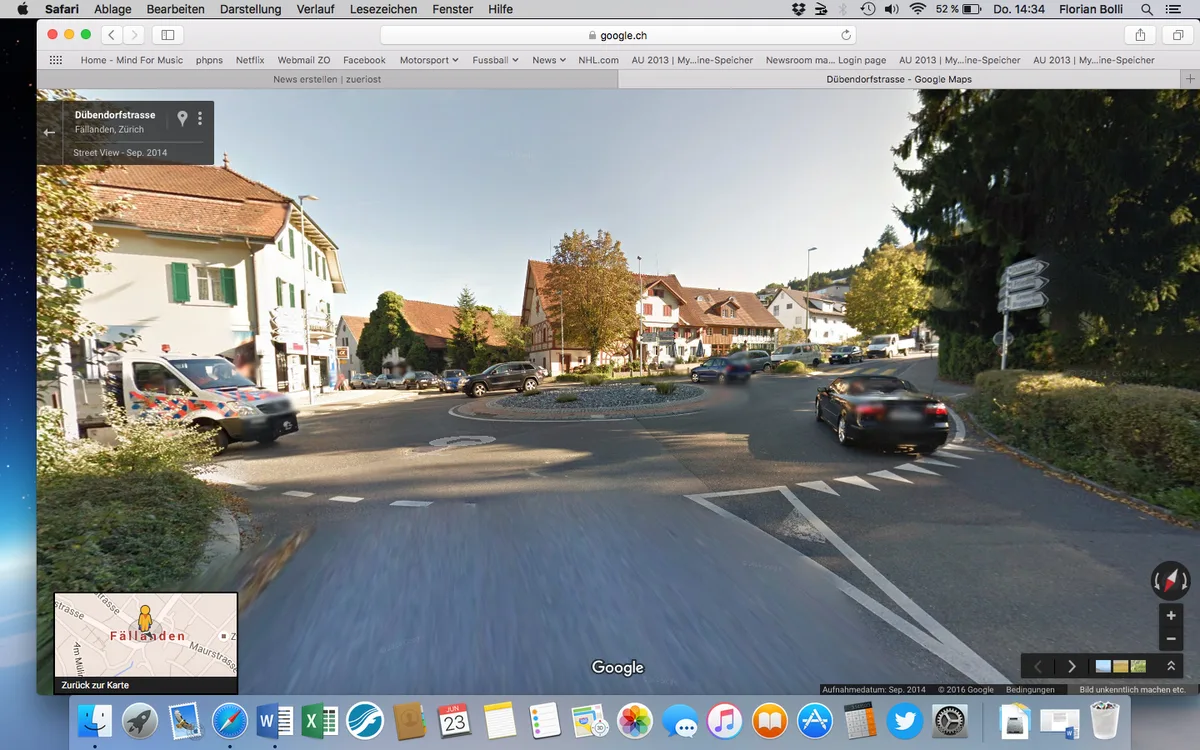Open the Webmail ZO bookmark
This screenshot has width=1200, height=750.
point(304,60)
